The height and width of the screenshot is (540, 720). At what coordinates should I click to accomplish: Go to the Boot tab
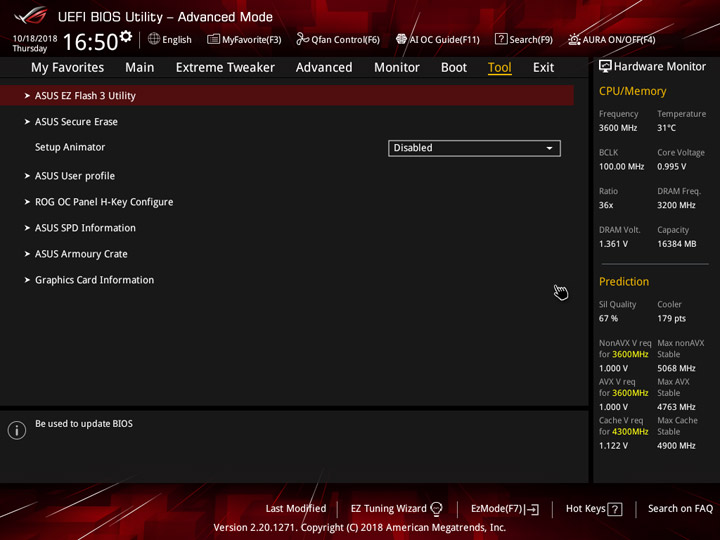tap(454, 68)
